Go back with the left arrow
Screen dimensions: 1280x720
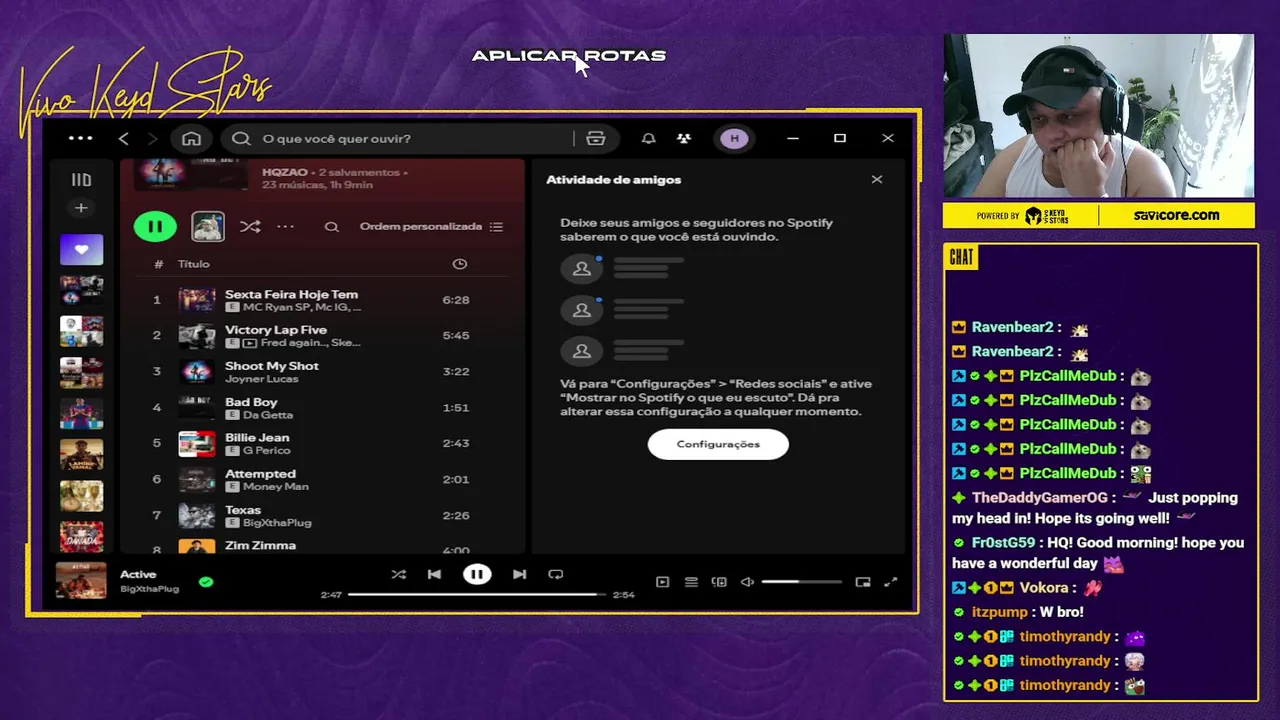(x=124, y=138)
